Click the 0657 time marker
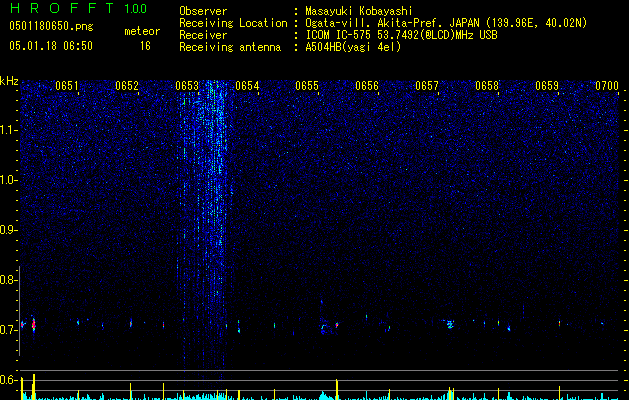Image resolution: width=629 pixels, height=400 pixels. click(x=427, y=86)
